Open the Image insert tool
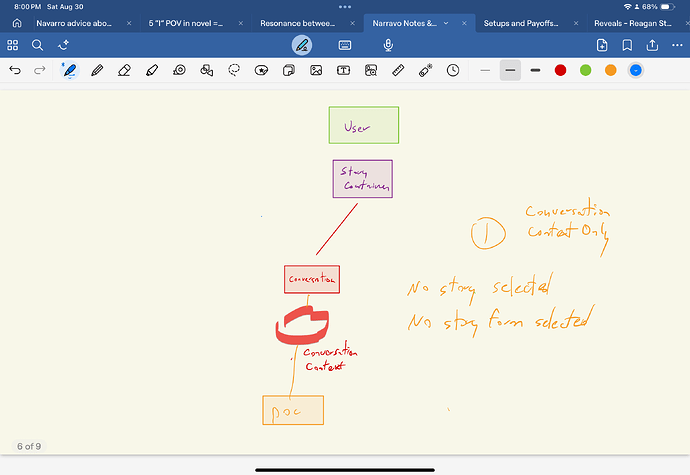The width and height of the screenshot is (690, 475). (316, 70)
